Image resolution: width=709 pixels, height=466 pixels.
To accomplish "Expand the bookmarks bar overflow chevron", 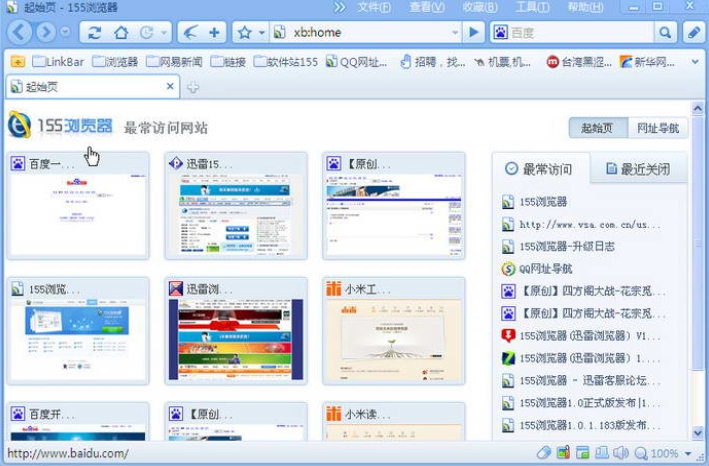I will pyautogui.click(x=695, y=61).
